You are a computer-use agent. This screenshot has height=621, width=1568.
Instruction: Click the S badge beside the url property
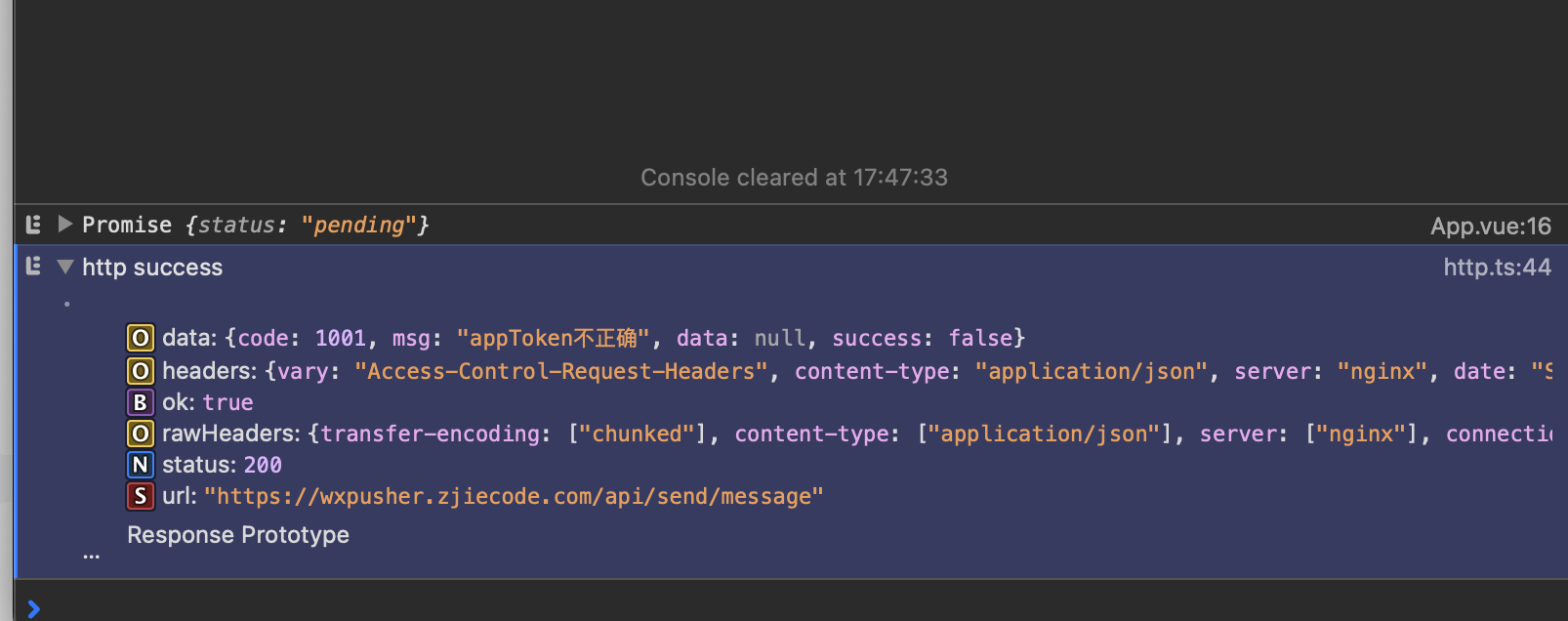(141, 495)
